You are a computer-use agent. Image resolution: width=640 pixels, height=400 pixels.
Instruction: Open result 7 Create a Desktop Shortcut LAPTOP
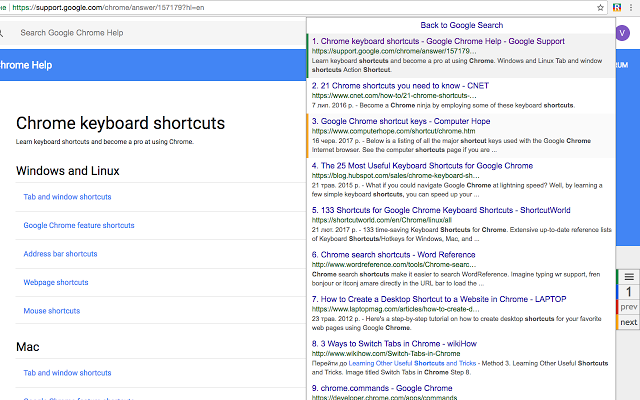439,299
